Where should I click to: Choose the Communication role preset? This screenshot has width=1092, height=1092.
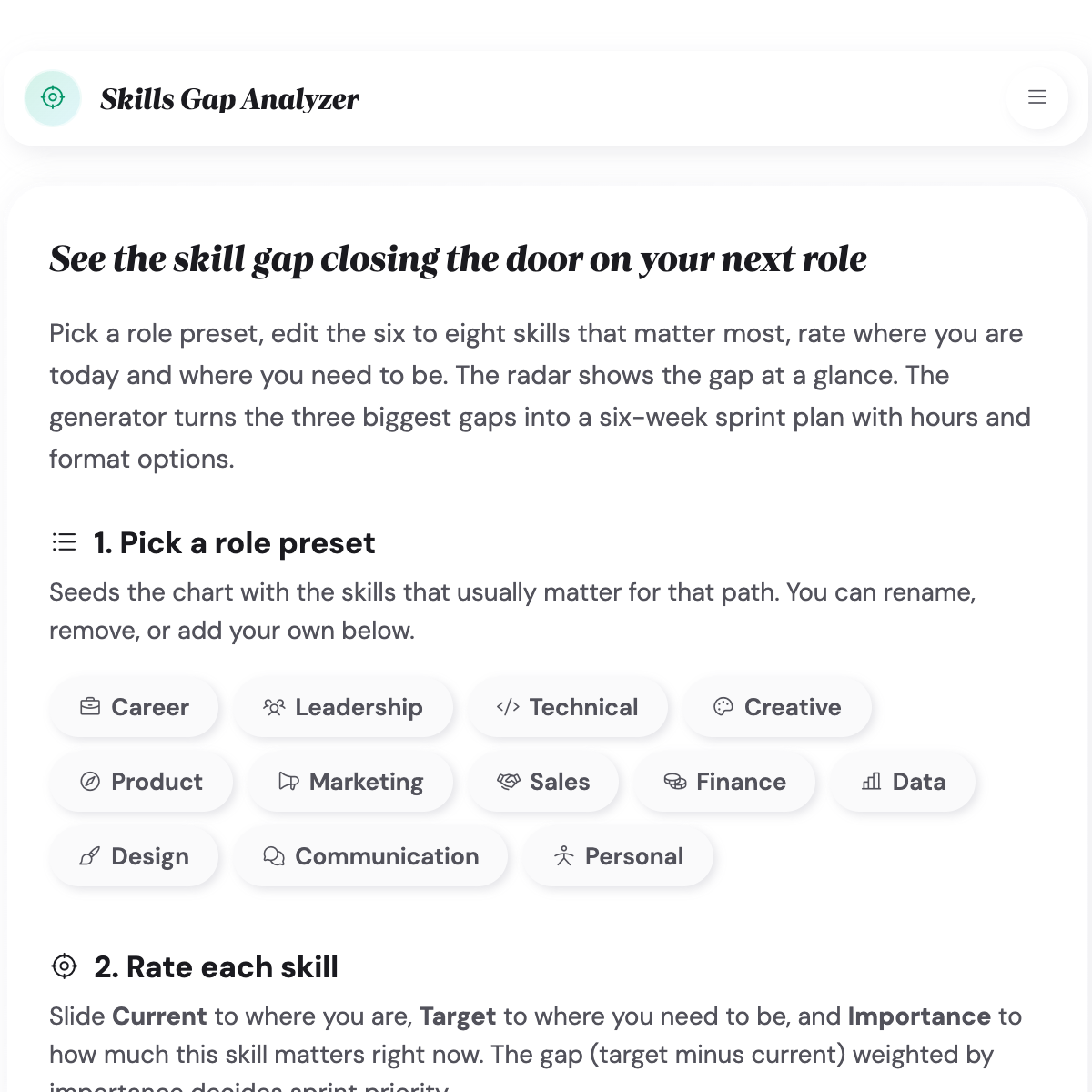click(371, 856)
